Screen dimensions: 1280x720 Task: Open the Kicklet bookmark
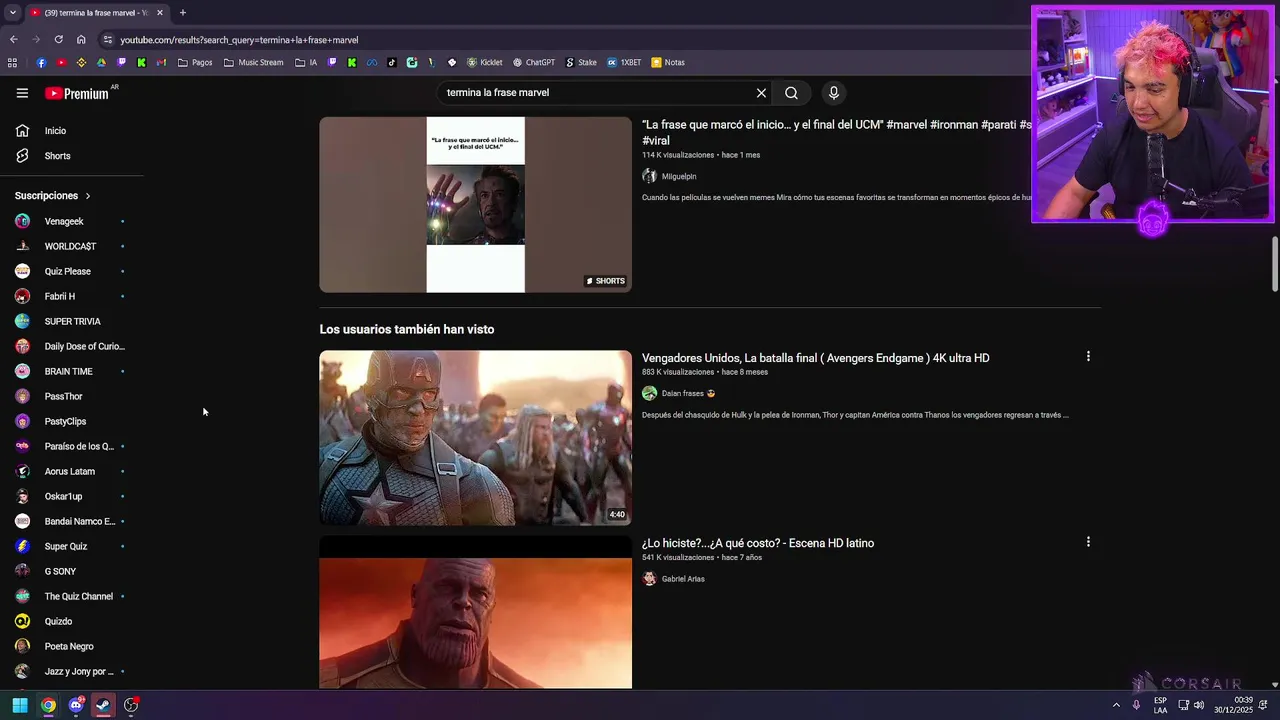[485, 62]
